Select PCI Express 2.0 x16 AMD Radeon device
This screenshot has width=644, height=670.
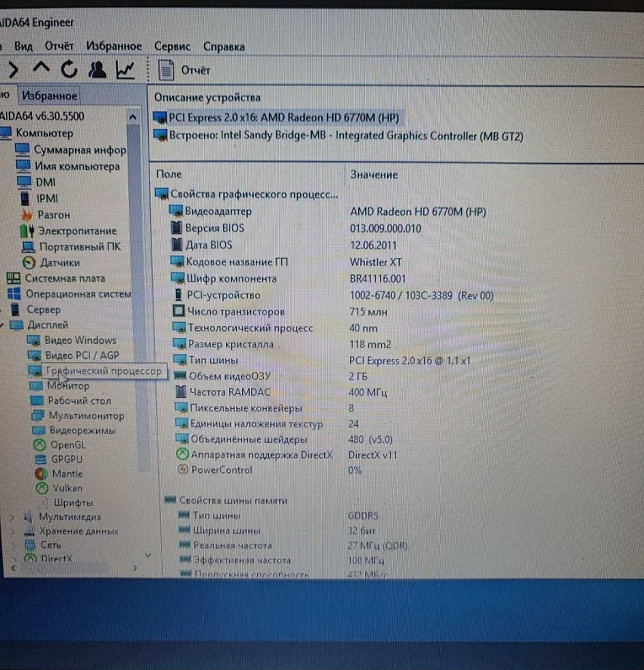[x=277, y=118]
